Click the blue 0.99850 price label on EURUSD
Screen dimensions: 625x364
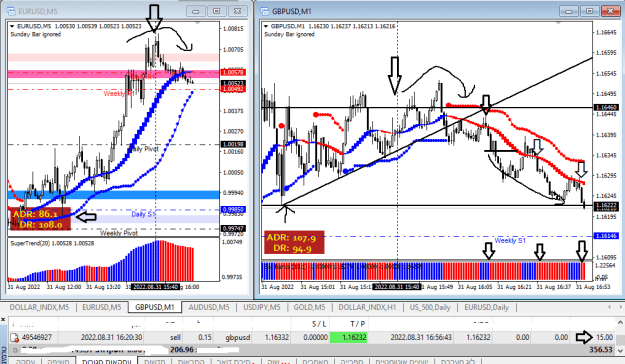[x=233, y=210]
